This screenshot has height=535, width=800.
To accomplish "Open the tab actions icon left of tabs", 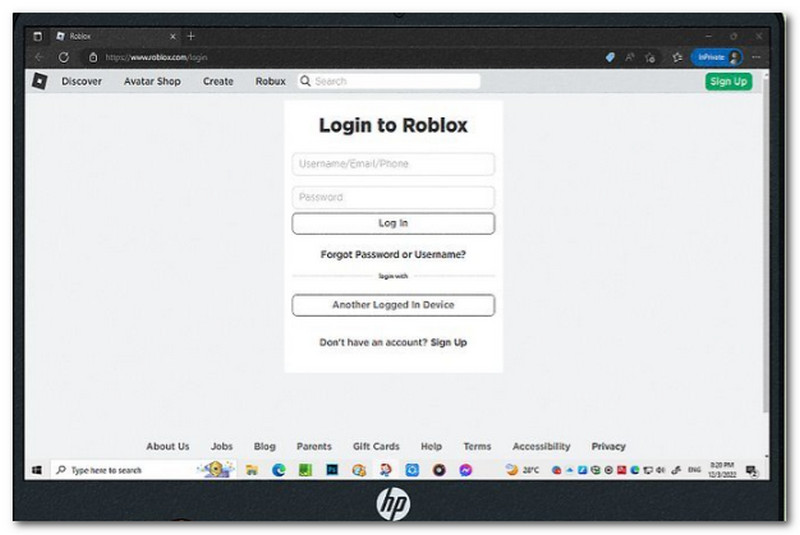I will 37,36.
